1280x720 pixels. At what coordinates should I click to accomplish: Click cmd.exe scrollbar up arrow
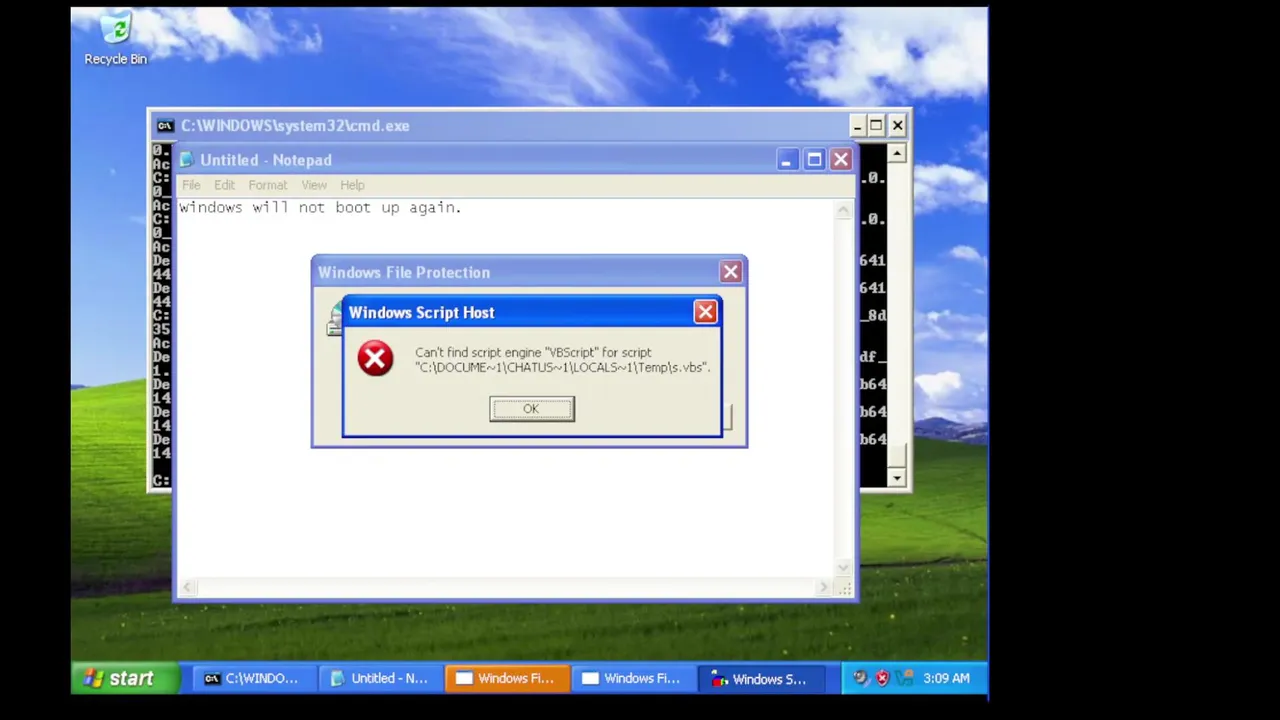(897, 153)
